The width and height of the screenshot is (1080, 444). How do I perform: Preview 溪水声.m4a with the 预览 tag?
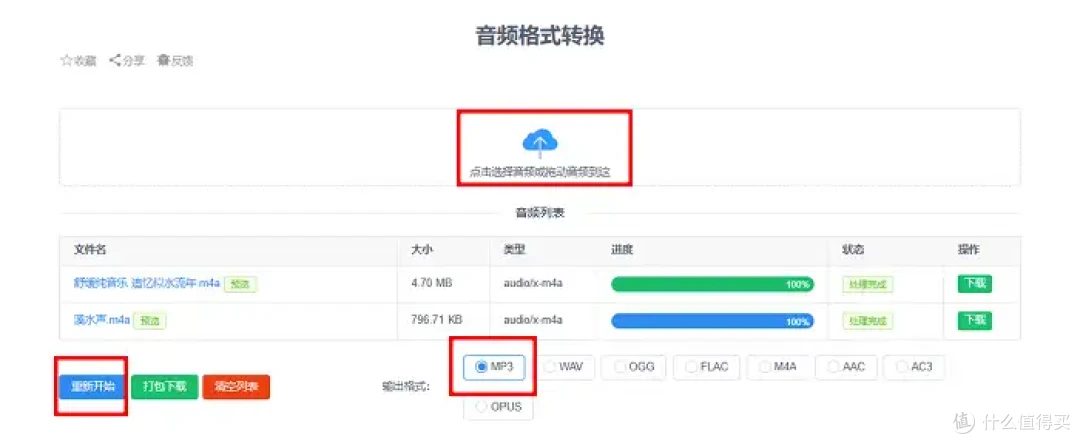point(150,320)
